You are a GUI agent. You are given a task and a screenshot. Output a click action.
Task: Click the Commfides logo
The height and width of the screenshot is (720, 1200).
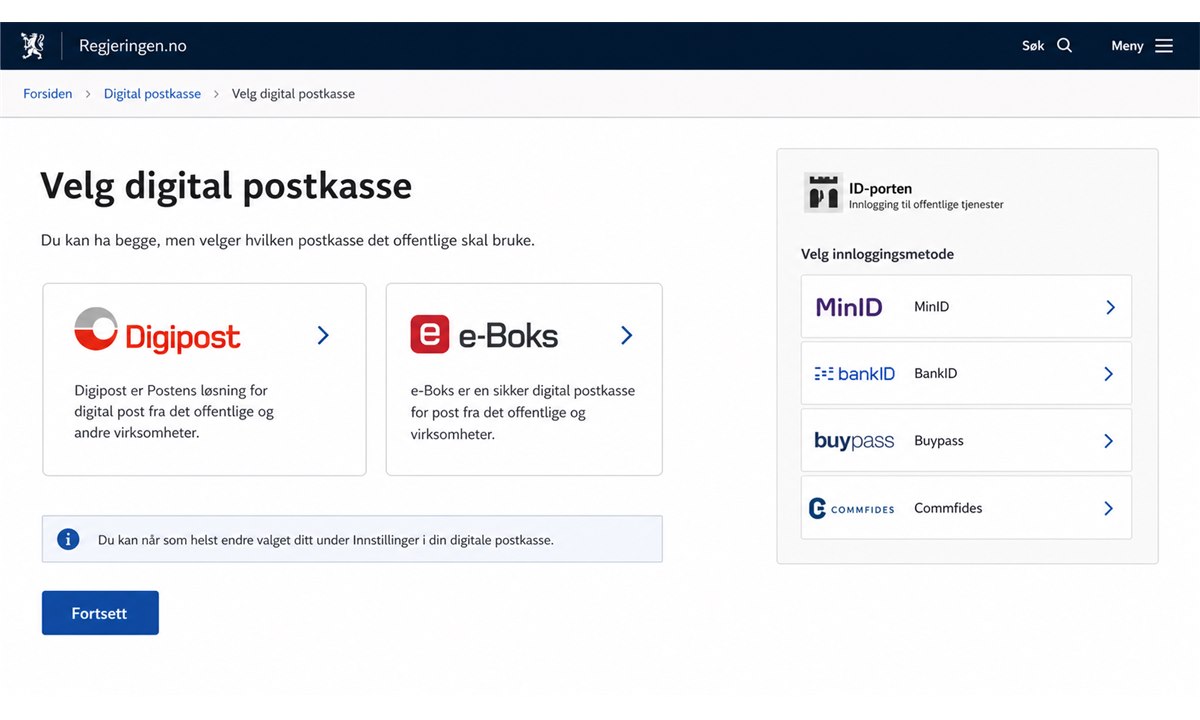pyautogui.click(x=851, y=509)
